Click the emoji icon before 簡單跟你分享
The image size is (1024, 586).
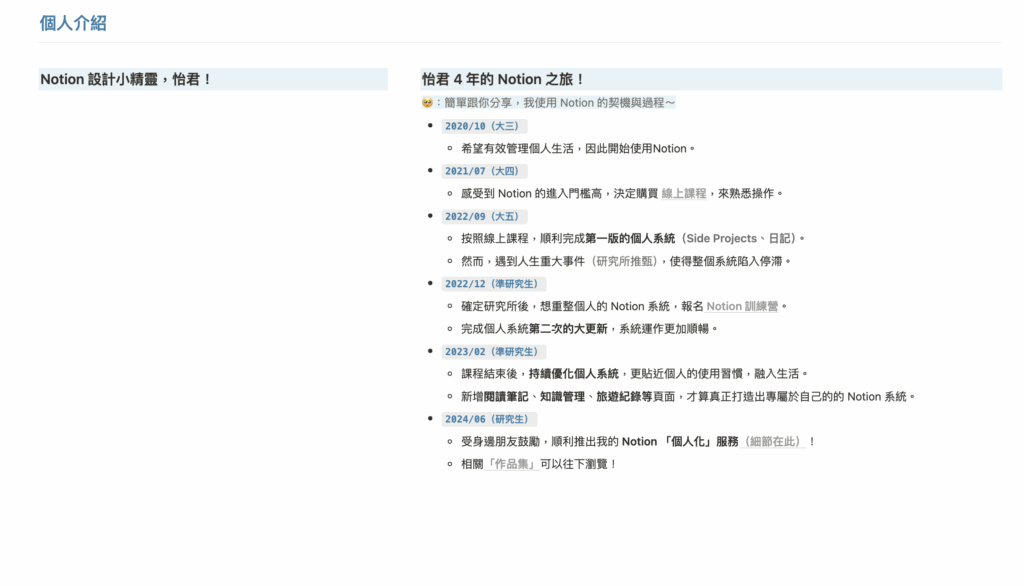pos(427,103)
